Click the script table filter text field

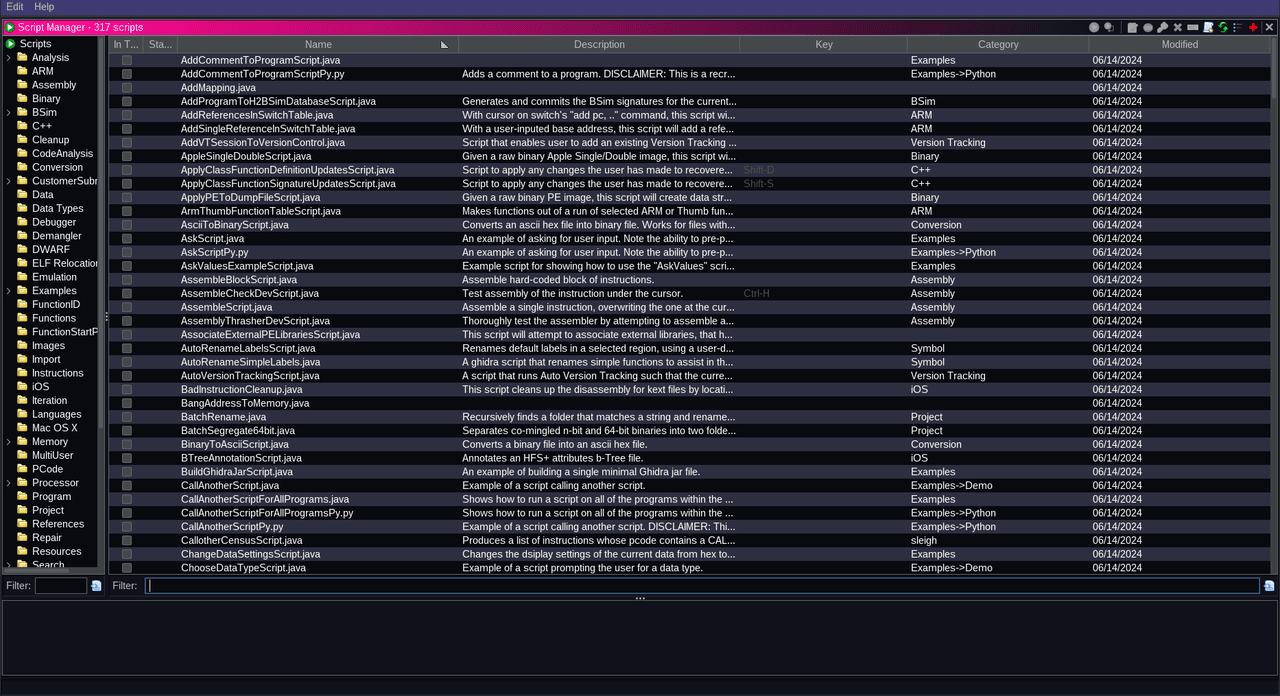tap(700, 586)
